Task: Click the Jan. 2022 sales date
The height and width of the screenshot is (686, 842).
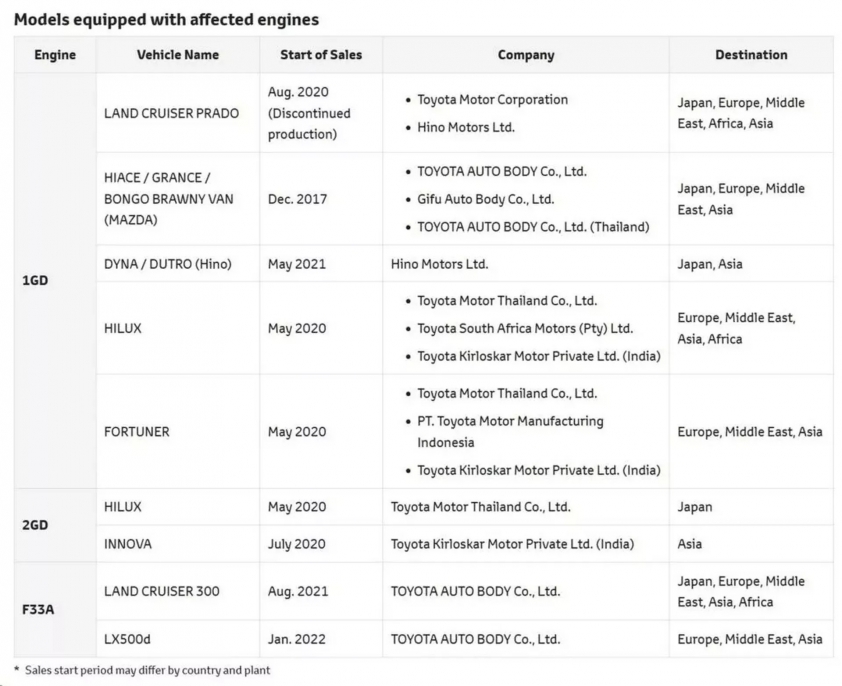Action: click(296, 639)
